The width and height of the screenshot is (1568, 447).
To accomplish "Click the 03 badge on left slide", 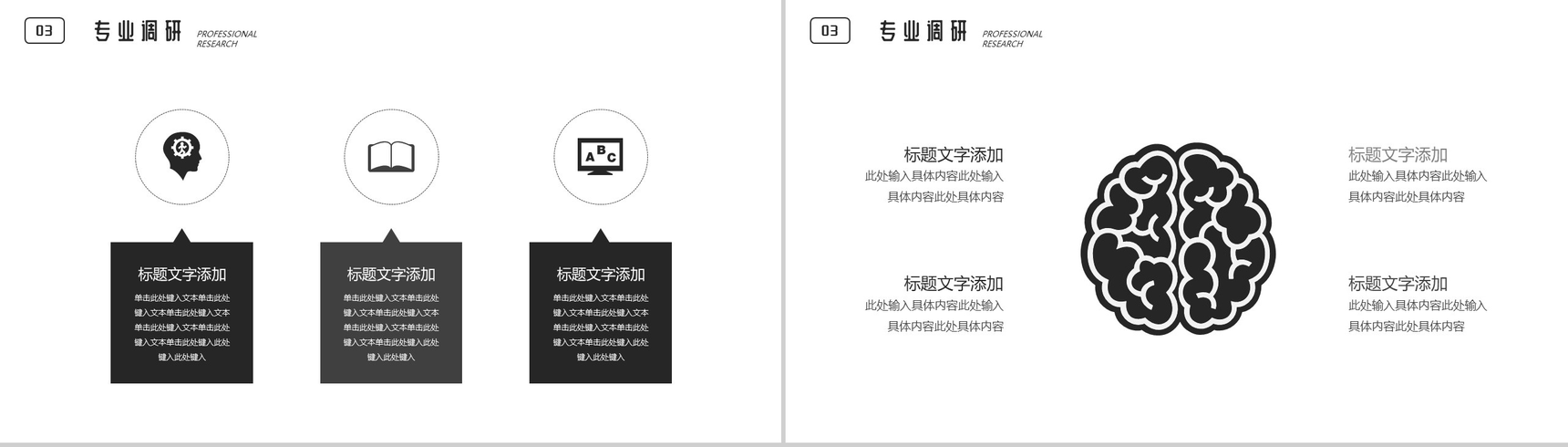I will [44, 31].
